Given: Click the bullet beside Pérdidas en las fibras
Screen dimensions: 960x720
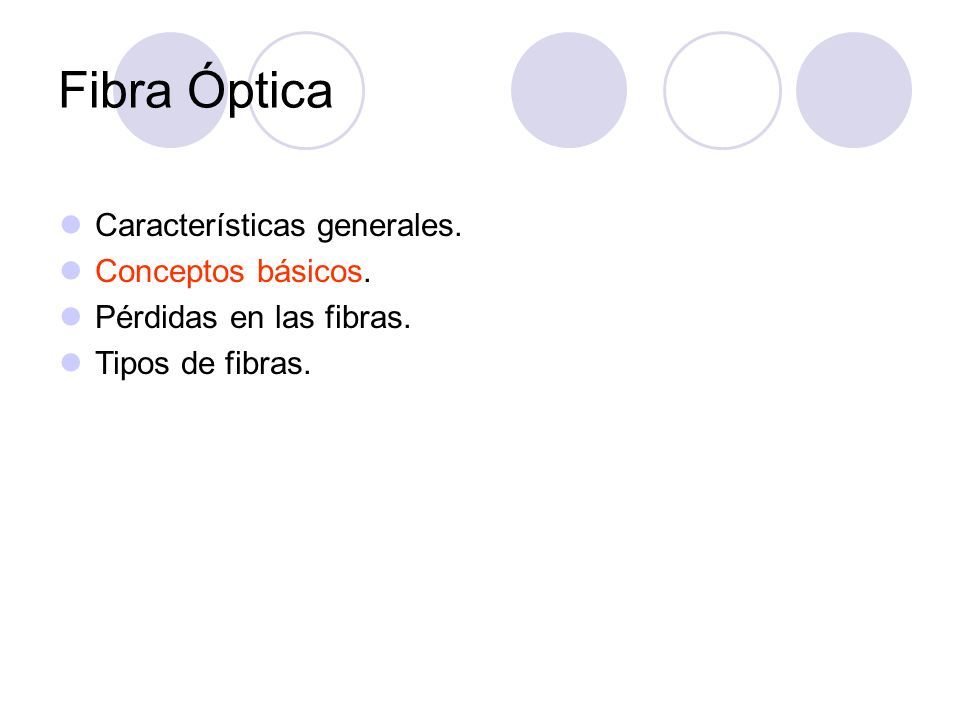Looking at the screenshot, I should tap(71, 317).
